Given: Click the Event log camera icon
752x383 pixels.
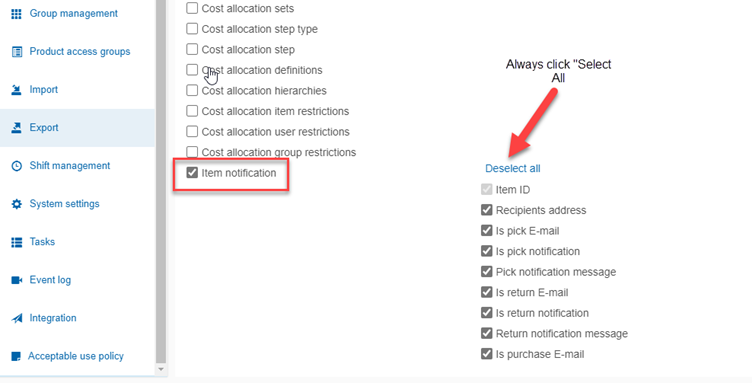Looking at the screenshot, I should pos(16,280).
